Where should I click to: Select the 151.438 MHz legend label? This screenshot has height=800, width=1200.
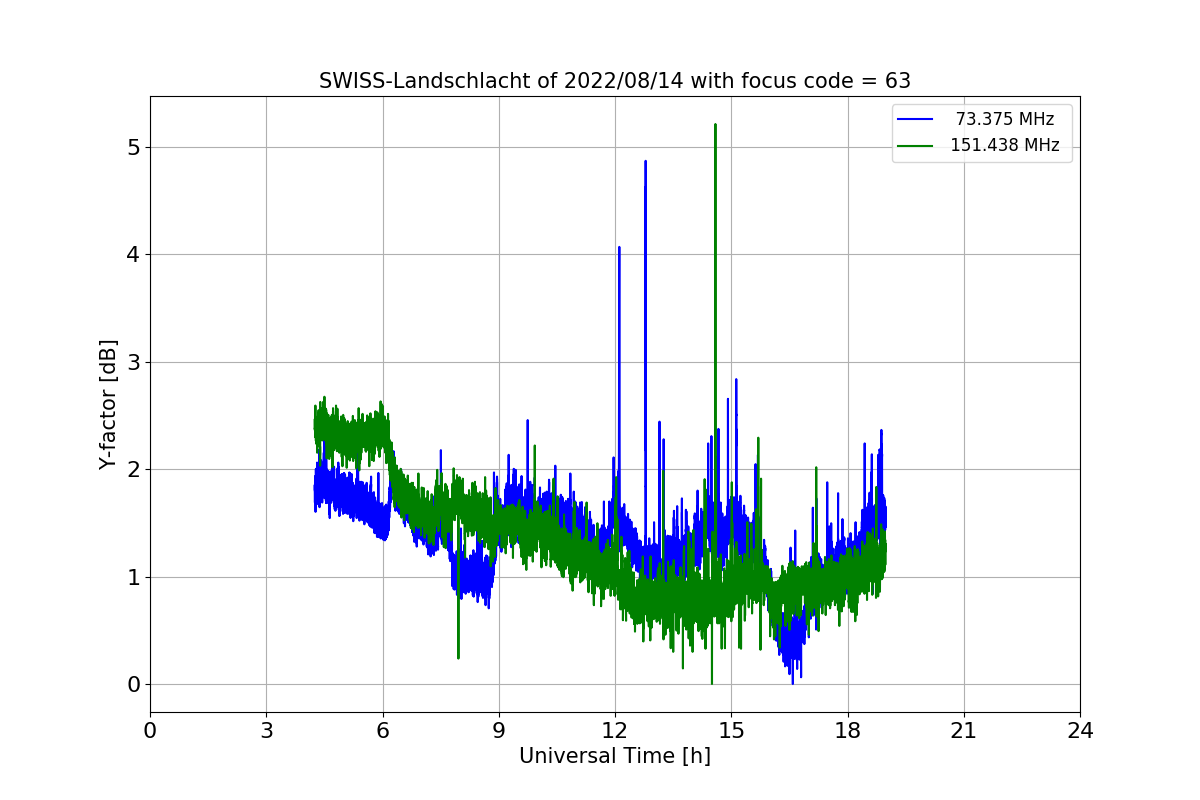click(1004, 145)
